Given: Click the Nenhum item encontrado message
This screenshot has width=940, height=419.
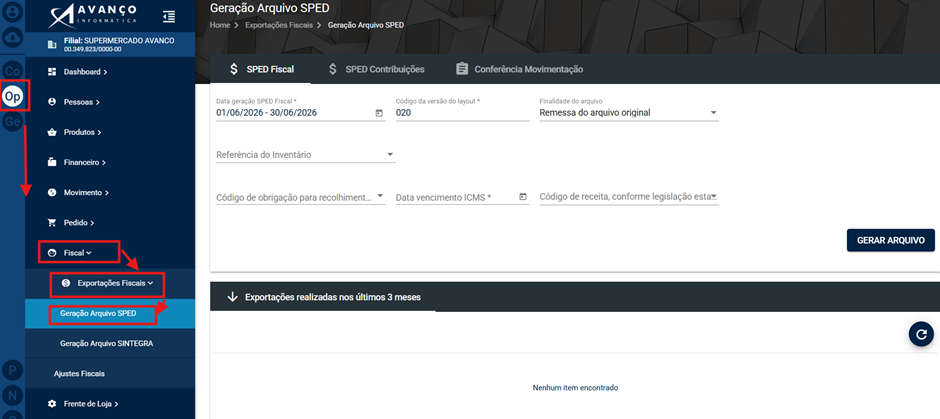Looking at the screenshot, I should pyautogui.click(x=575, y=388).
